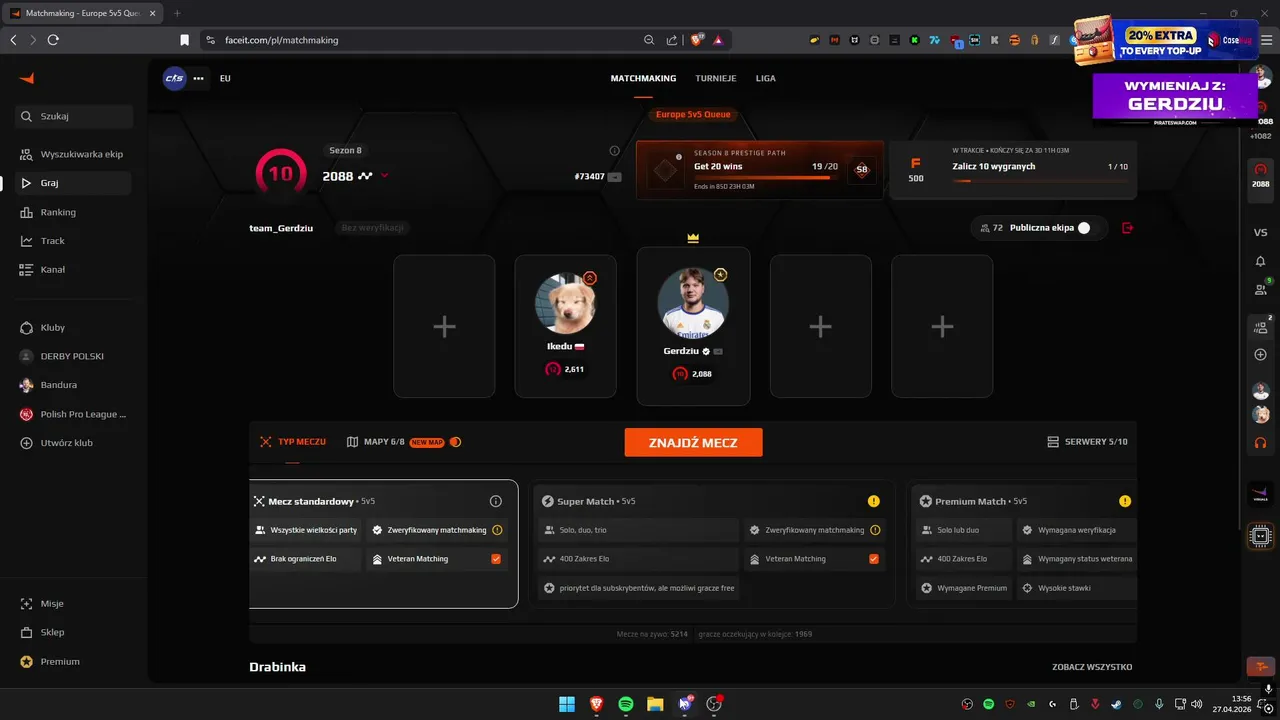Screen dimensions: 1280x720
Task: Select the MAPY 6/8 tab
Action: [403, 441]
